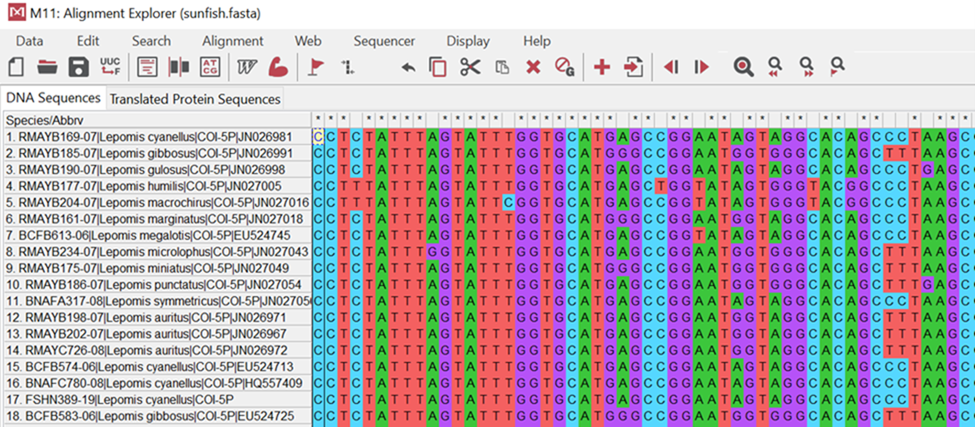The height and width of the screenshot is (427, 975).
Task: Move the sequence right with the right triangle icon
Action: point(702,67)
